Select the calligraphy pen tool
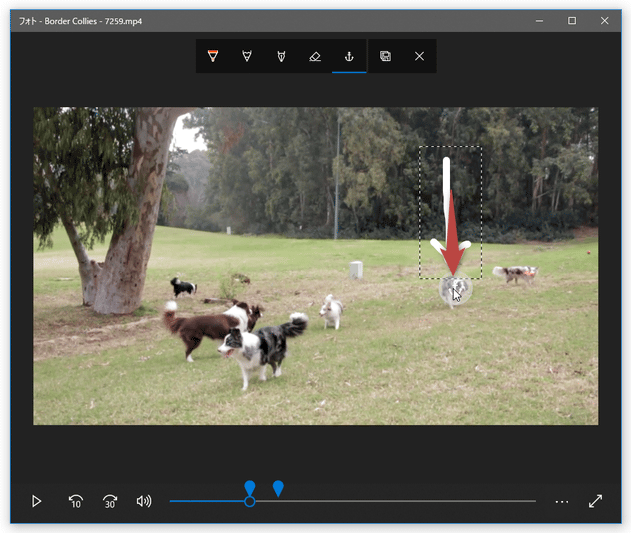This screenshot has height=533, width=631. click(x=281, y=57)
